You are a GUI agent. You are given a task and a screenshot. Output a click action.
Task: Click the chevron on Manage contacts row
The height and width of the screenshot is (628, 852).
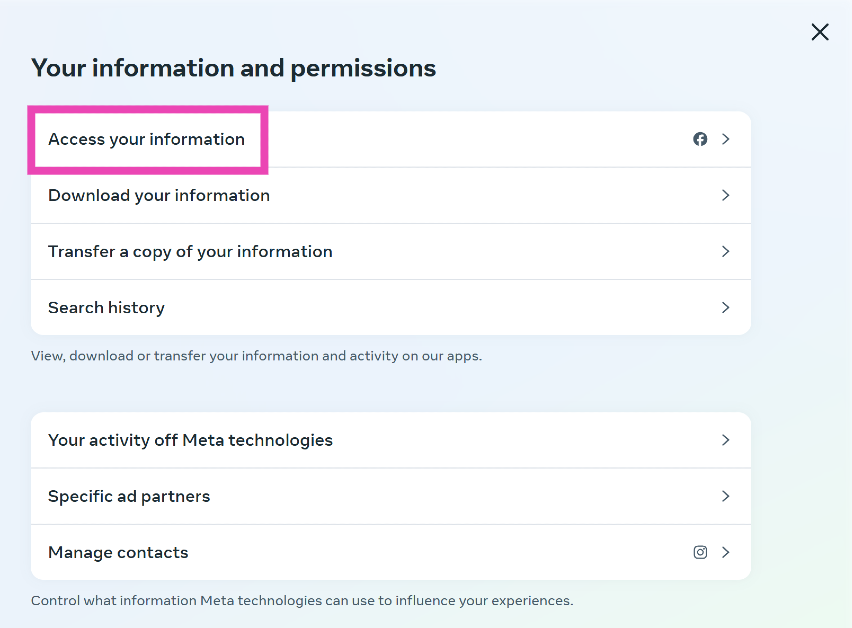tap(726, 552)
